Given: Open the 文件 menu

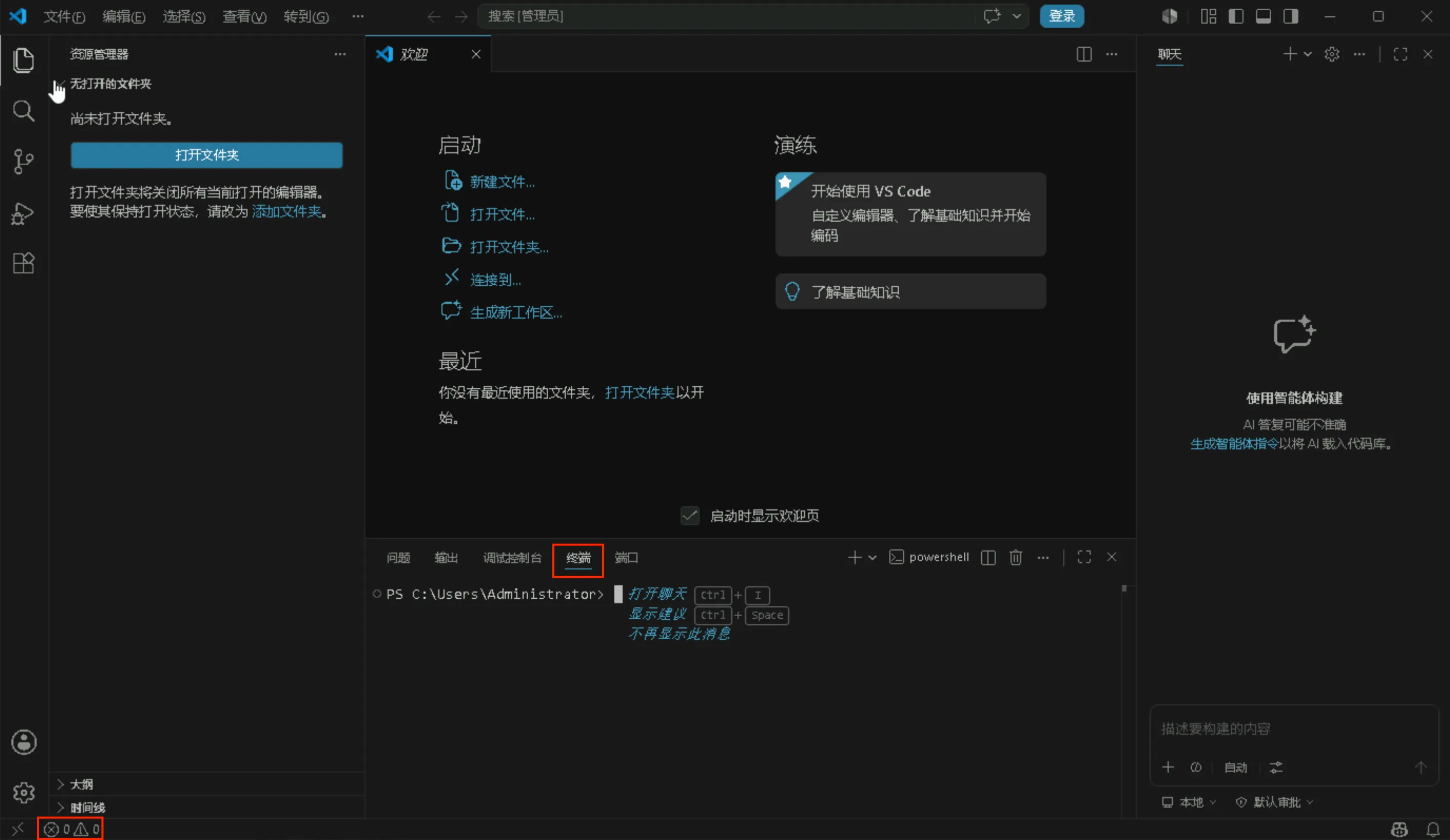Looking at the screenshot, I should (x=65, y=16).
